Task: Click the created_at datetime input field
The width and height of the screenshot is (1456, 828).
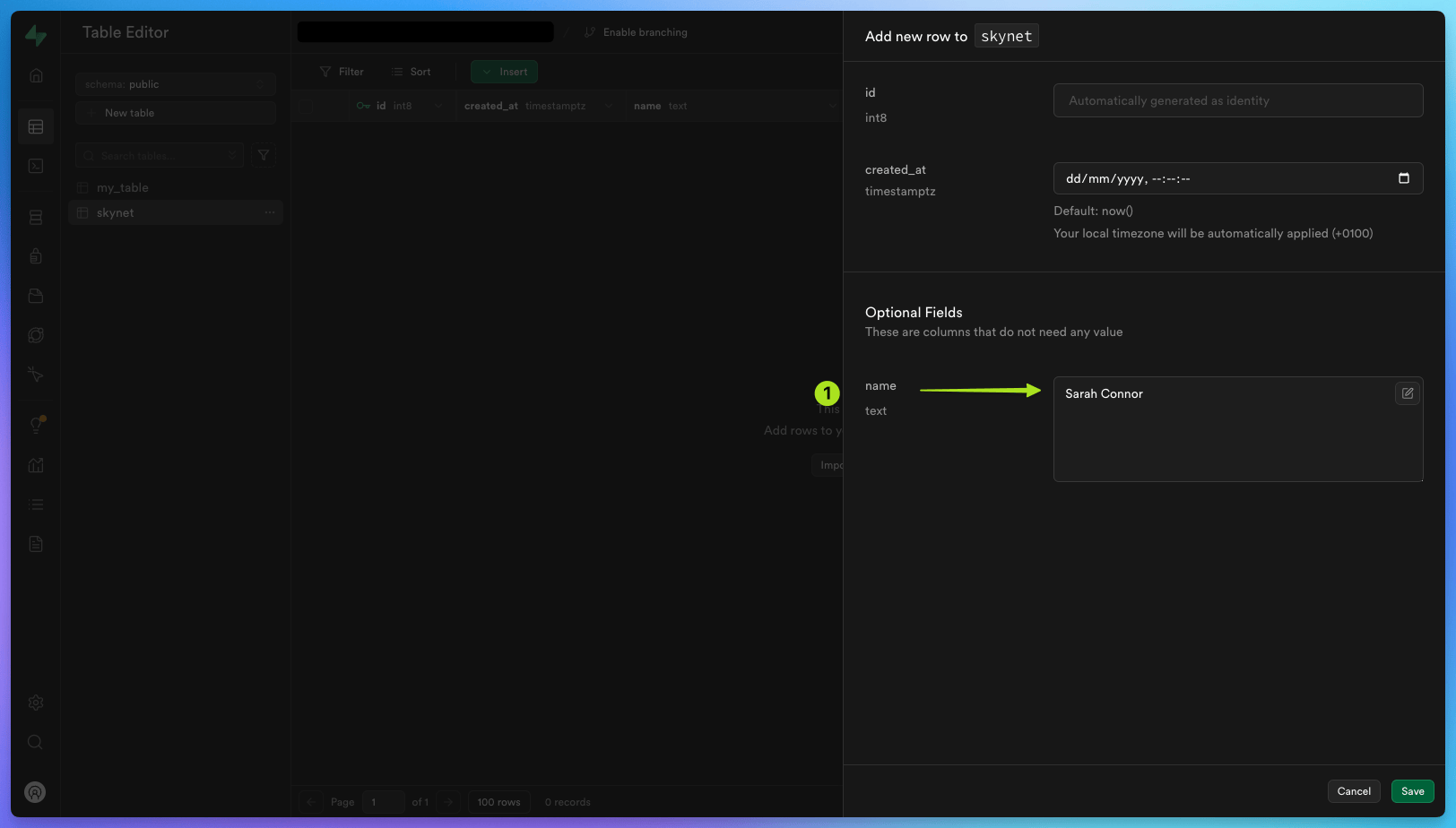Action: (1238, 178)
